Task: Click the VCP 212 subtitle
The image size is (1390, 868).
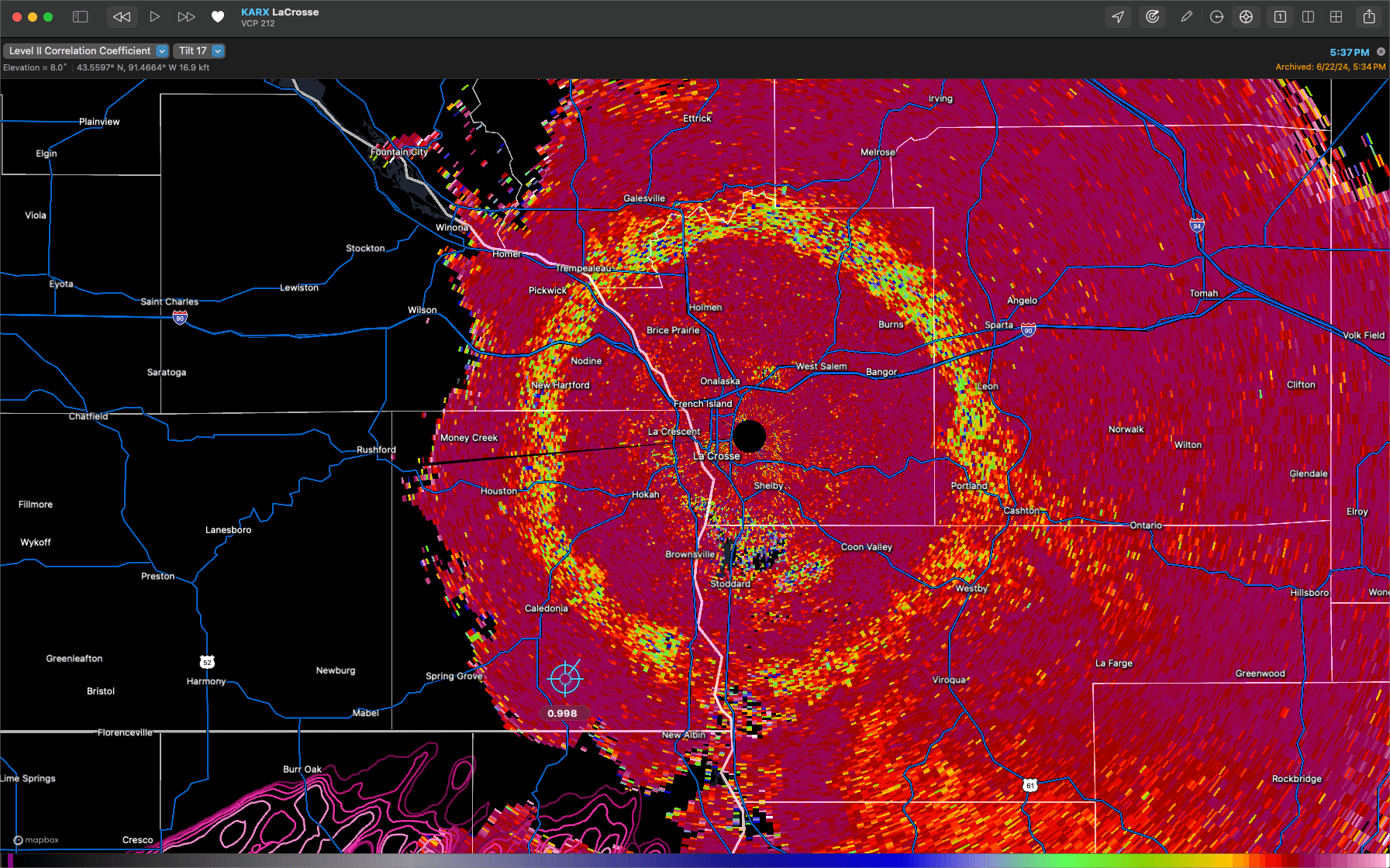Action: coord(258,23)
